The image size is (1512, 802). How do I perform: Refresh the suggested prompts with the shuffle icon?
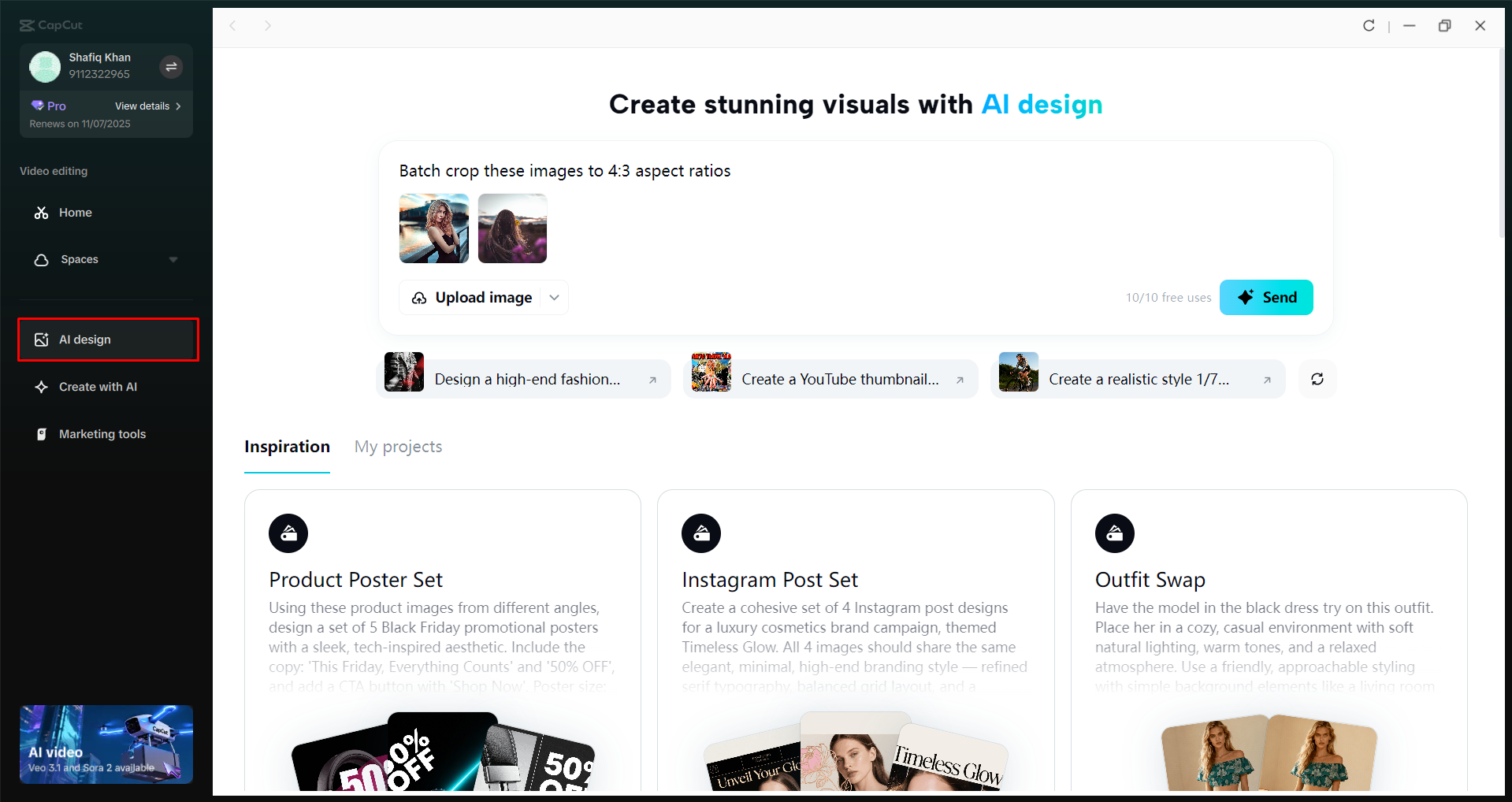(x=1317, y=379)
